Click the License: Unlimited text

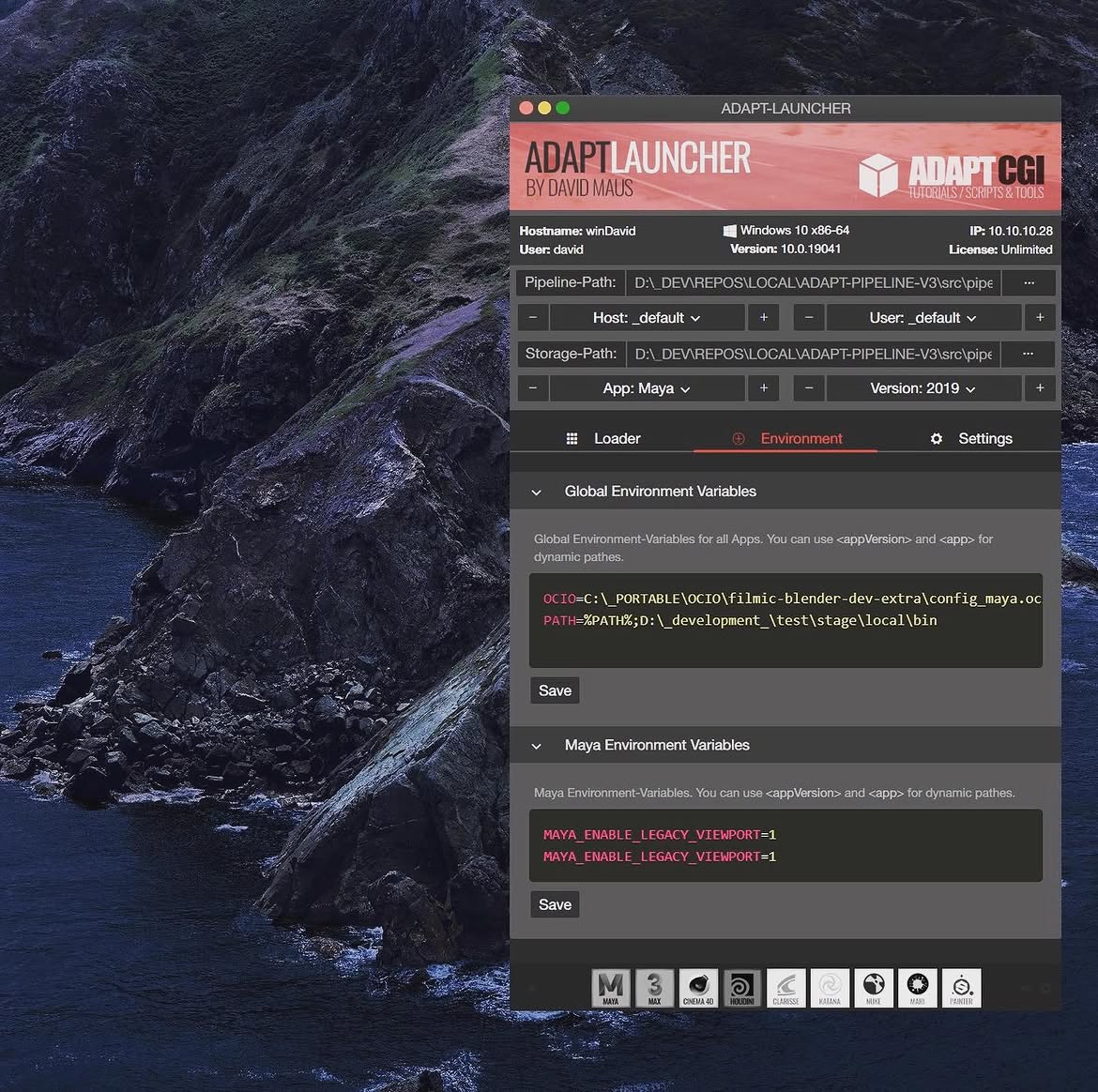coord(1000,250)
